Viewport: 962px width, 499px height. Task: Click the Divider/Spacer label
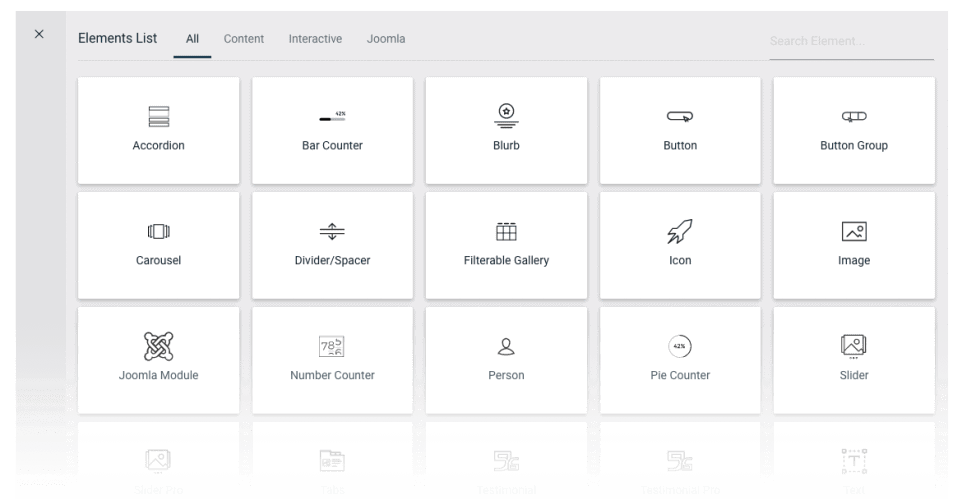pyautogui.click(x=332, y=260)
